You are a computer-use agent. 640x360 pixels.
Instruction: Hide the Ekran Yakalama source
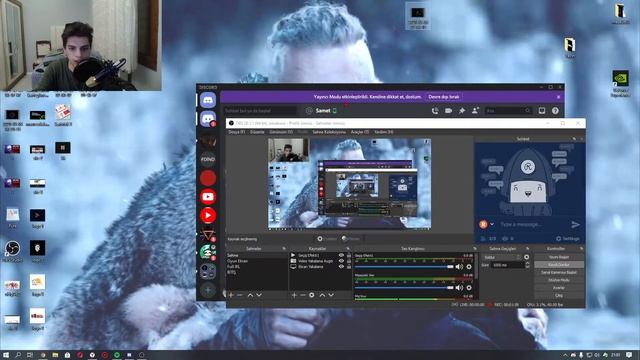point(341,267)
